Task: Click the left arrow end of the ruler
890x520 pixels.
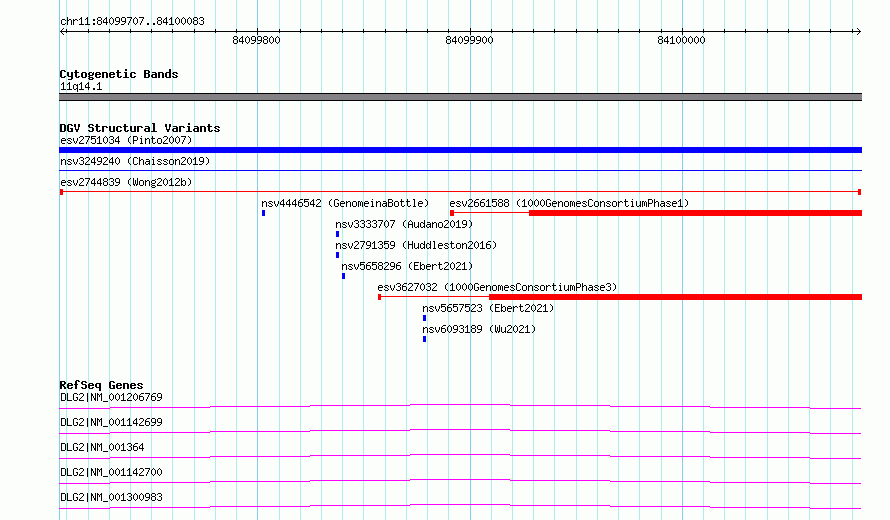Action: 62,31
